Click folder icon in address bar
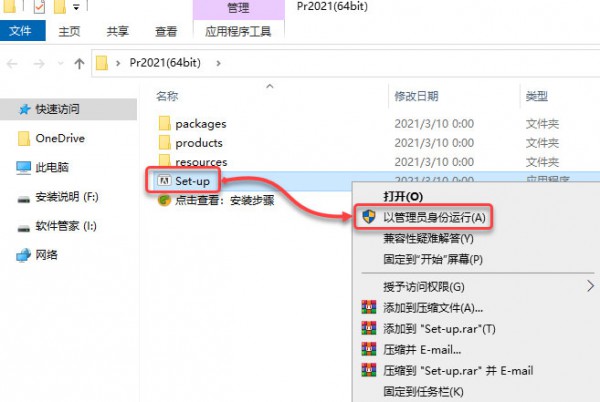 tap(102, 63)
